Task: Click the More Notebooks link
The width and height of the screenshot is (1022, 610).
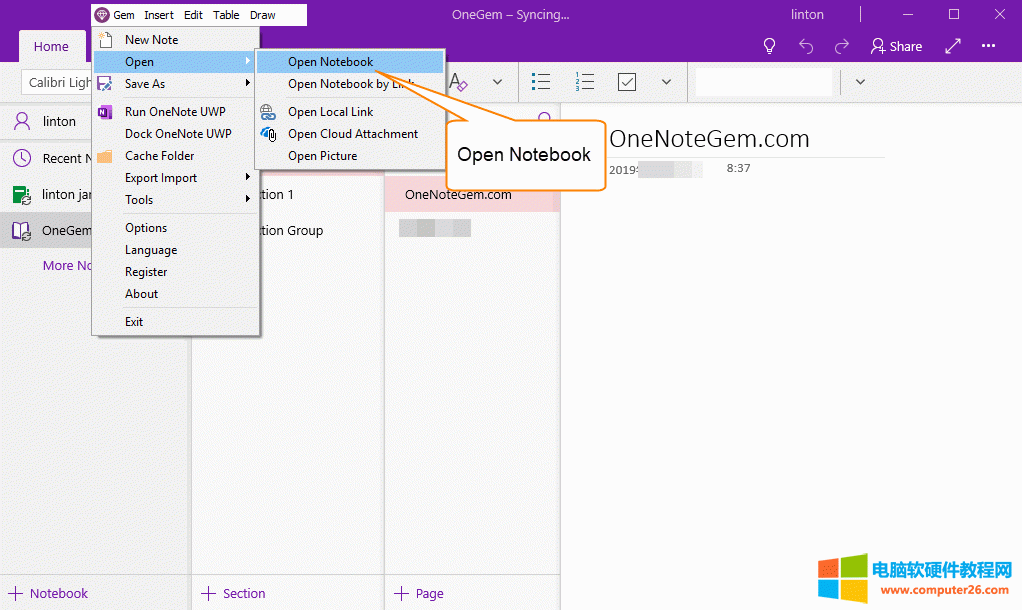Action: [67, 265]
